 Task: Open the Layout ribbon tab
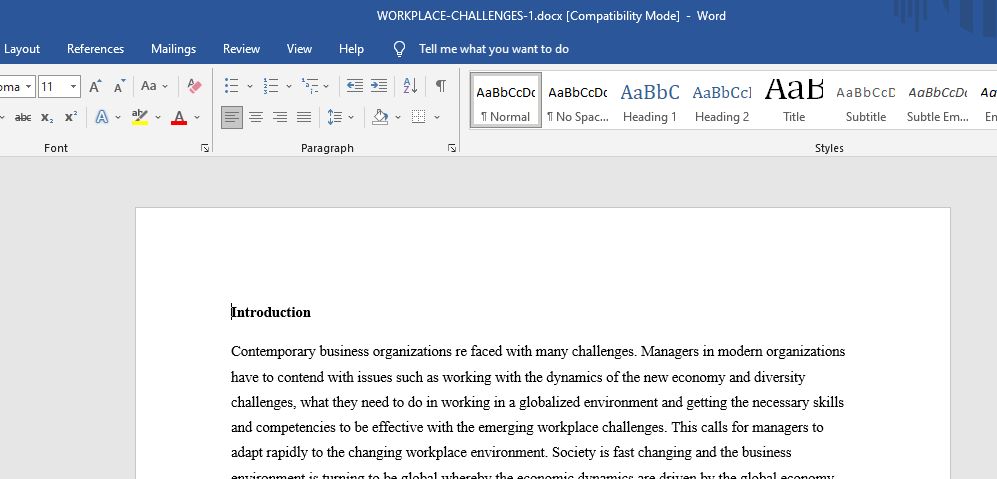click(x=22, y=49)
